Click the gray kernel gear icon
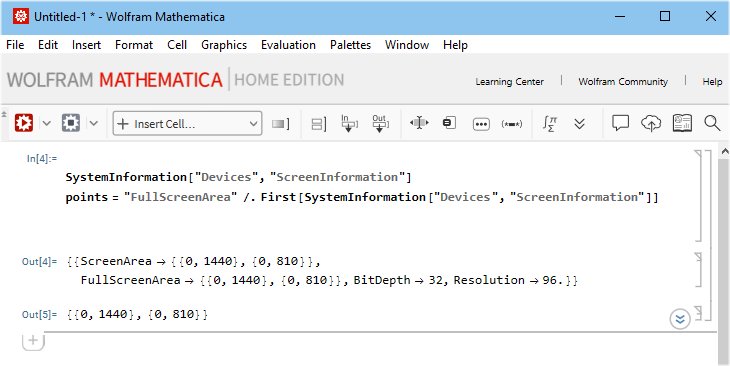Image resolution: width=730 pixels, height=366 pixels. (x=71, y=123)
